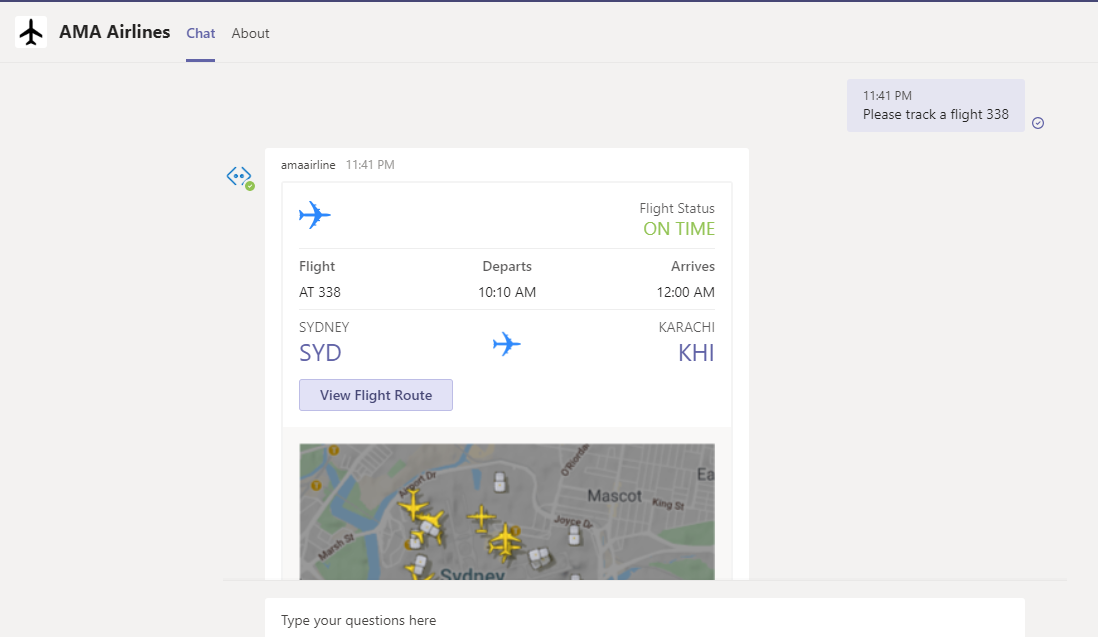Click the amaairline bot avatar icon
This screenshot has width=1098, height=637.
click(238, 176)
